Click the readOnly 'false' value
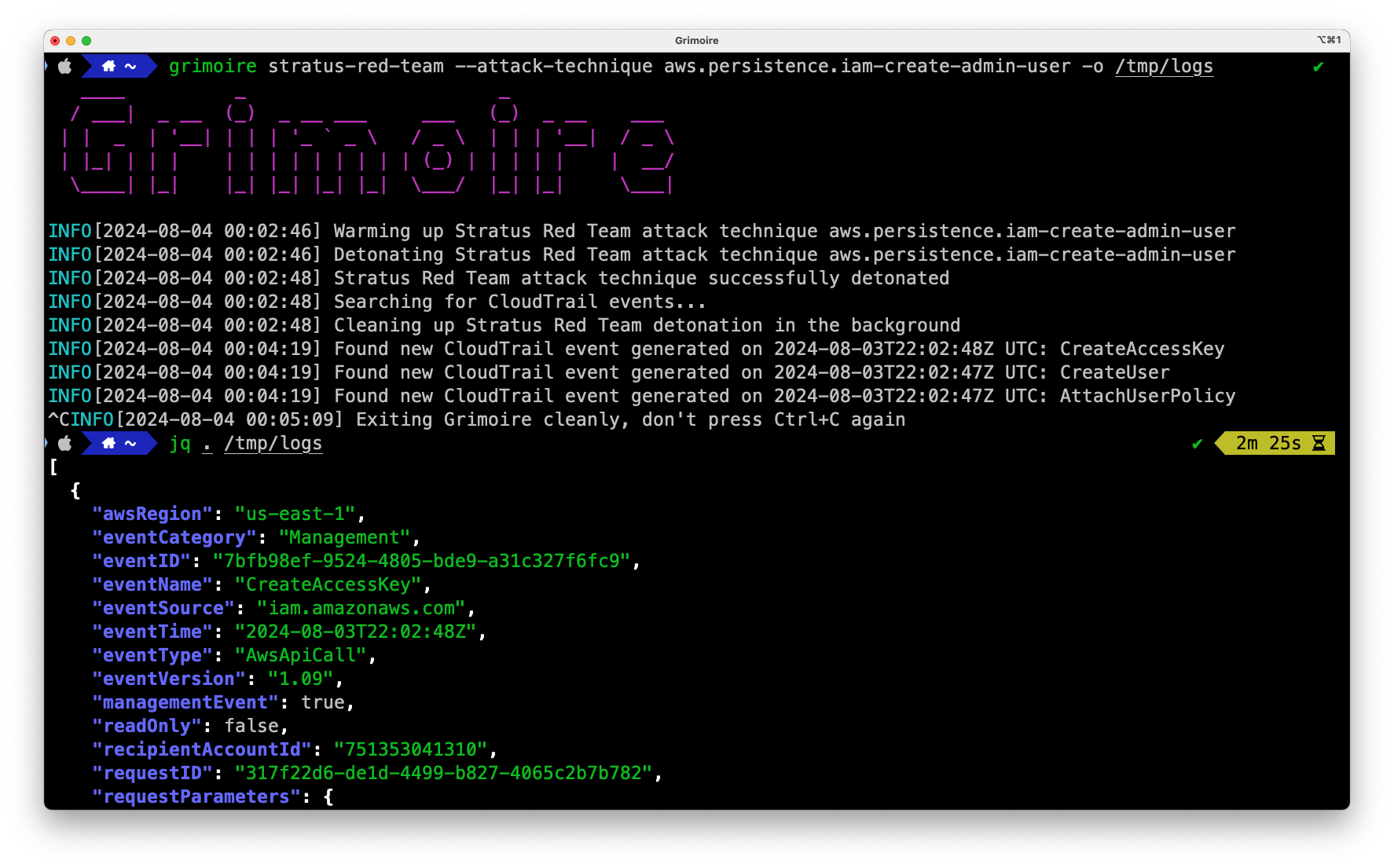 [x=251, y=727]
